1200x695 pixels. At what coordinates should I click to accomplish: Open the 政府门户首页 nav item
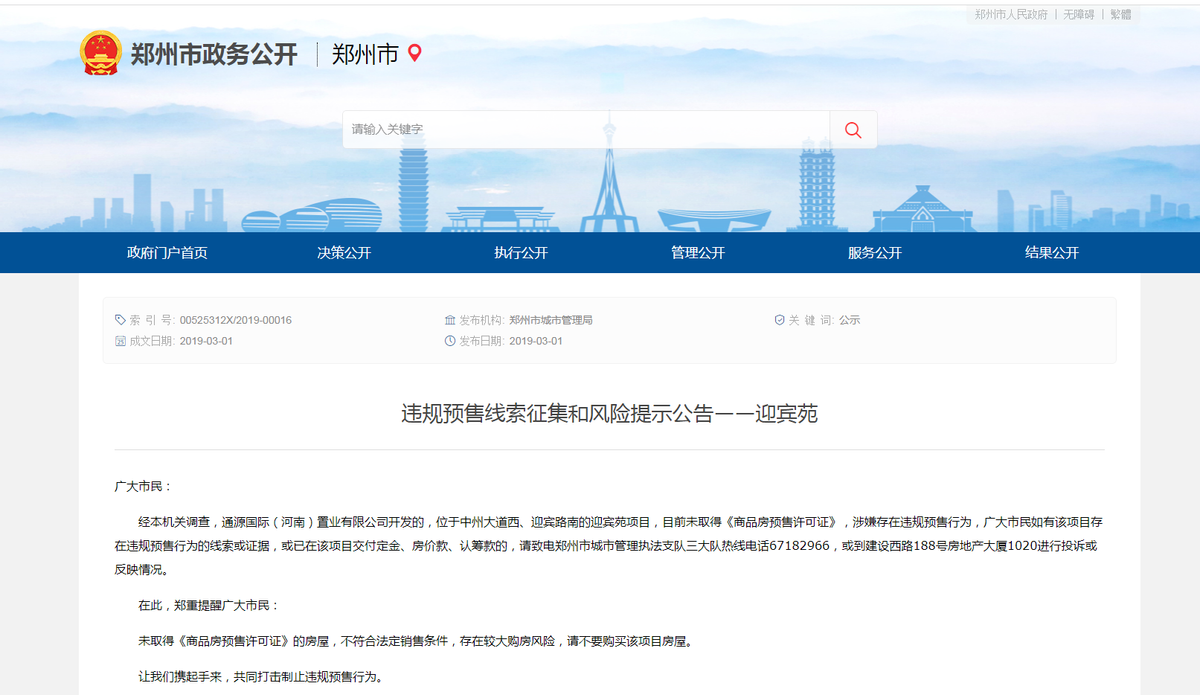(x=167, y=253)
